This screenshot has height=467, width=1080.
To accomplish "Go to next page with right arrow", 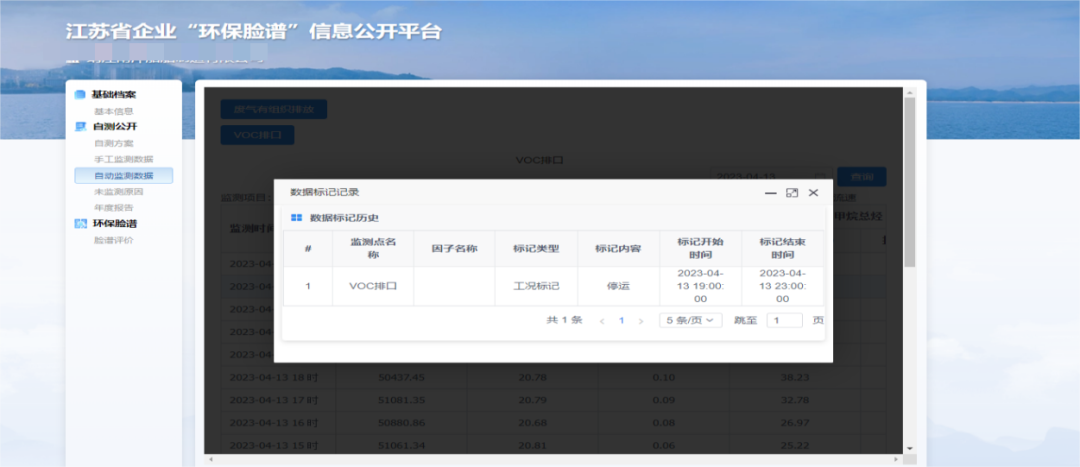I will (x=641, y=321).
